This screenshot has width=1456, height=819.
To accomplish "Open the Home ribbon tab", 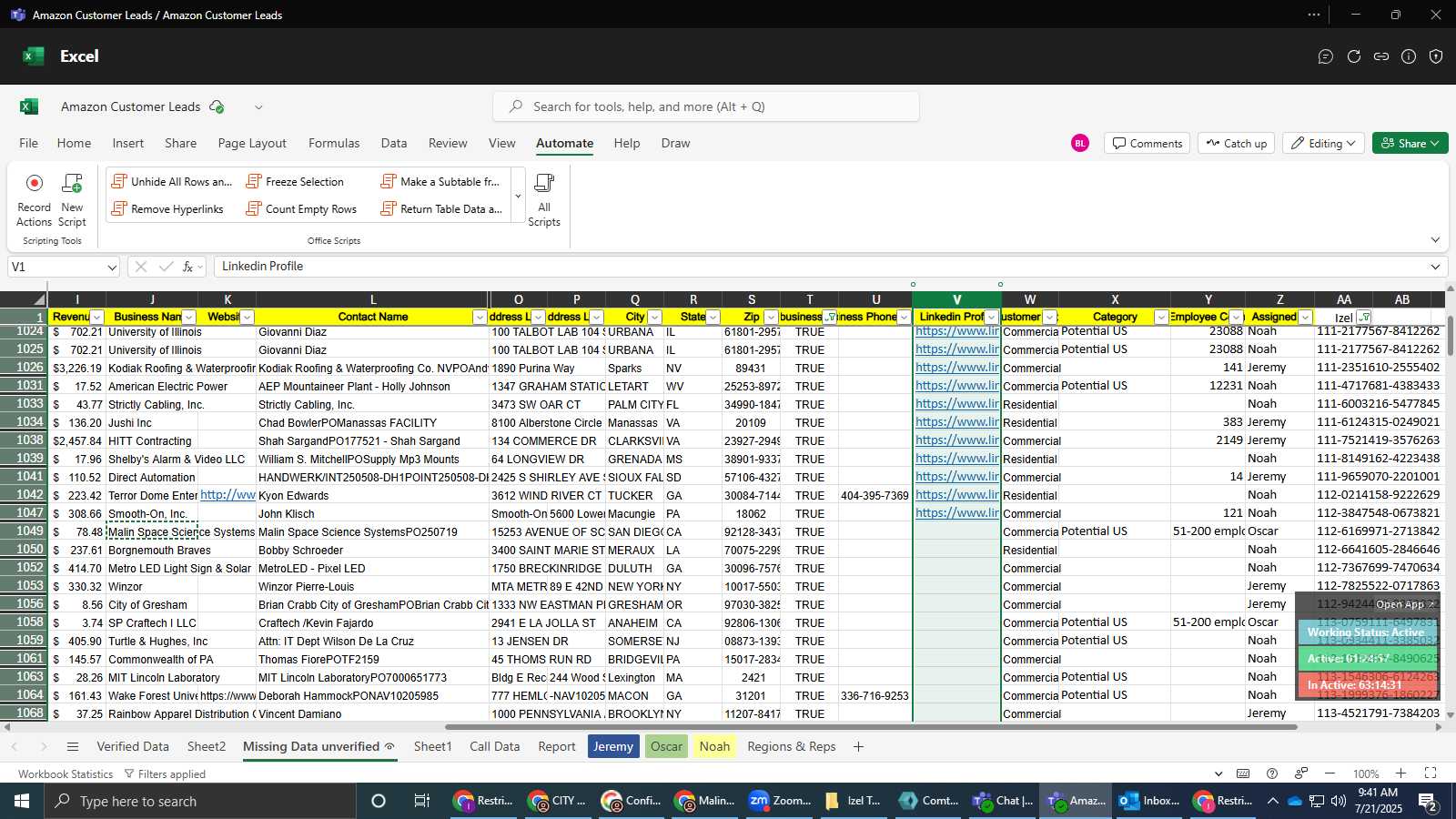I will pyautogui.click(x=74, y=144).
